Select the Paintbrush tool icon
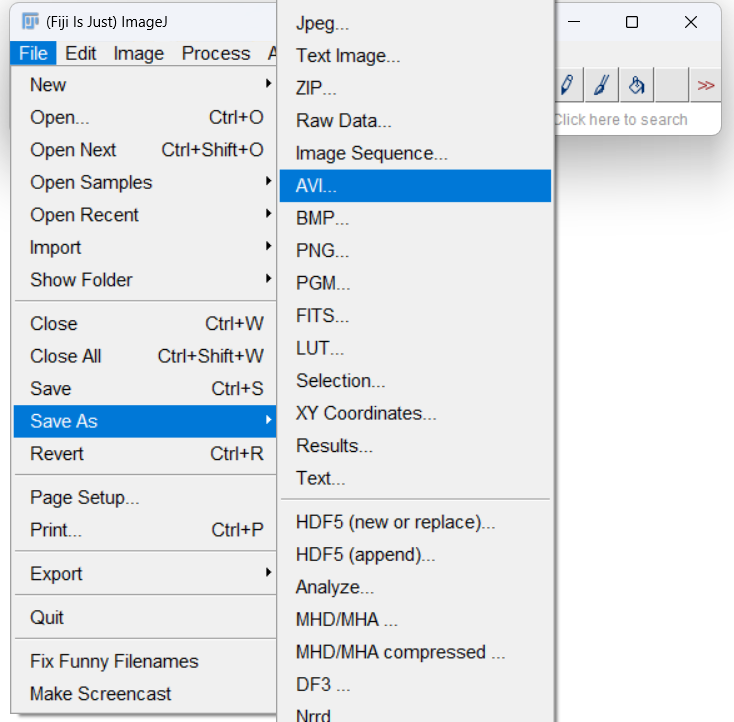Screen dimensions: 734x722 602,85
